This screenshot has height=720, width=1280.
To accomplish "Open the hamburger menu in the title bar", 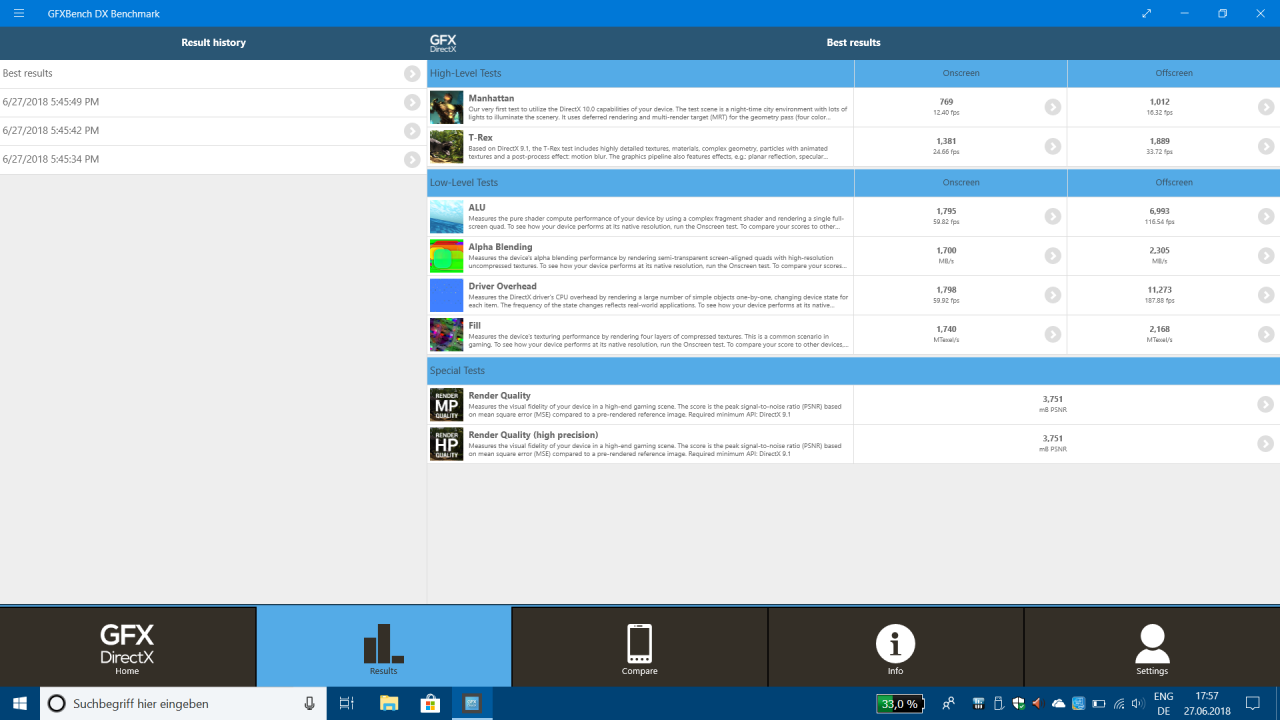I will [19, 14].
